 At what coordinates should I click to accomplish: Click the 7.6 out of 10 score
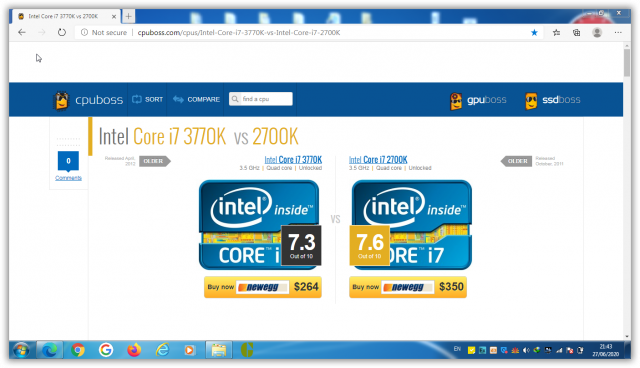pos(370,245)
